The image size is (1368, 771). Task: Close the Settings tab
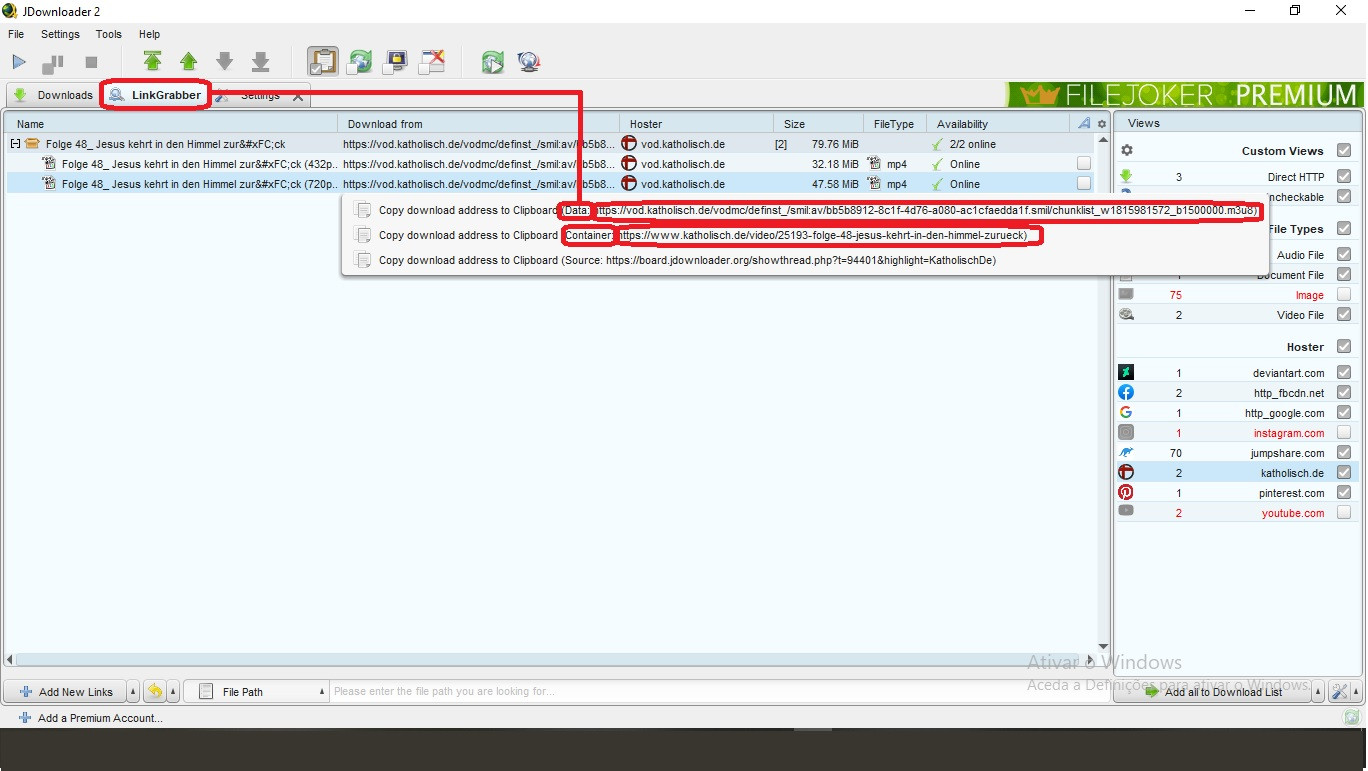click(298, 96)
